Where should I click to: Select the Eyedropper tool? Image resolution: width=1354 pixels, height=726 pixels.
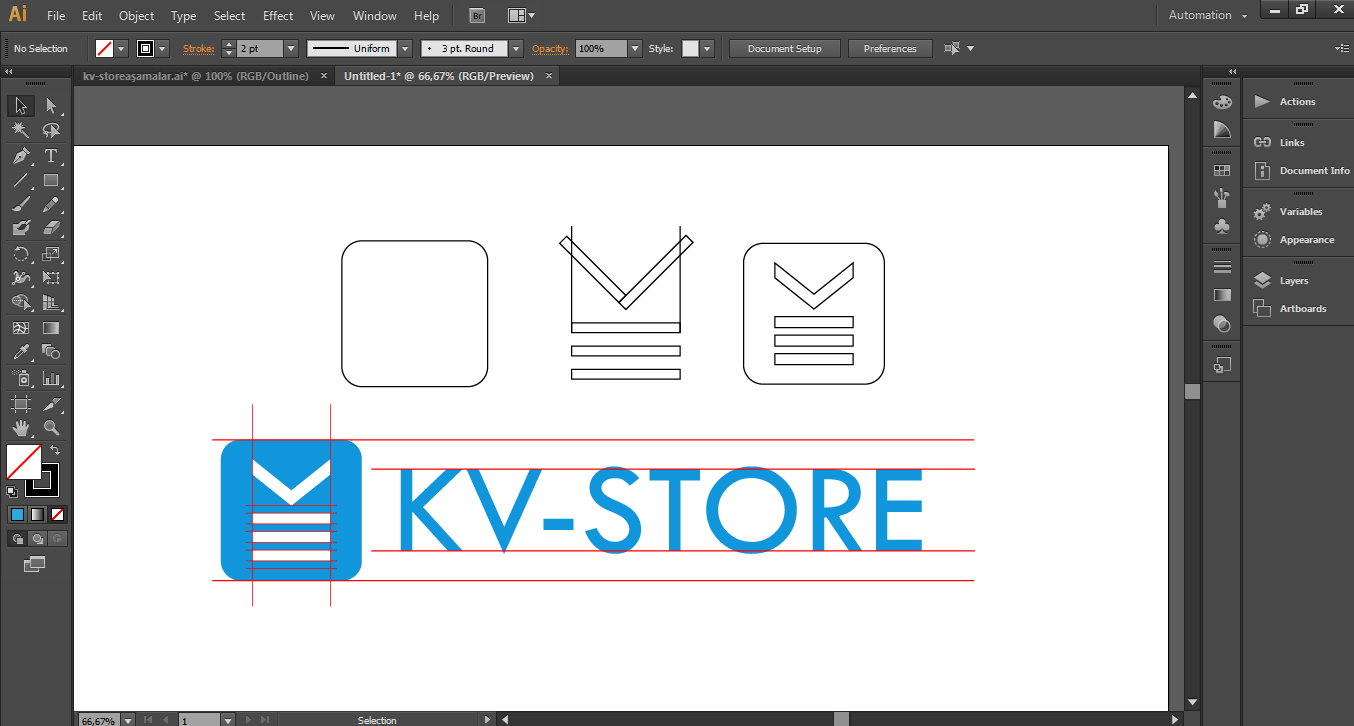tap(20, 352)
